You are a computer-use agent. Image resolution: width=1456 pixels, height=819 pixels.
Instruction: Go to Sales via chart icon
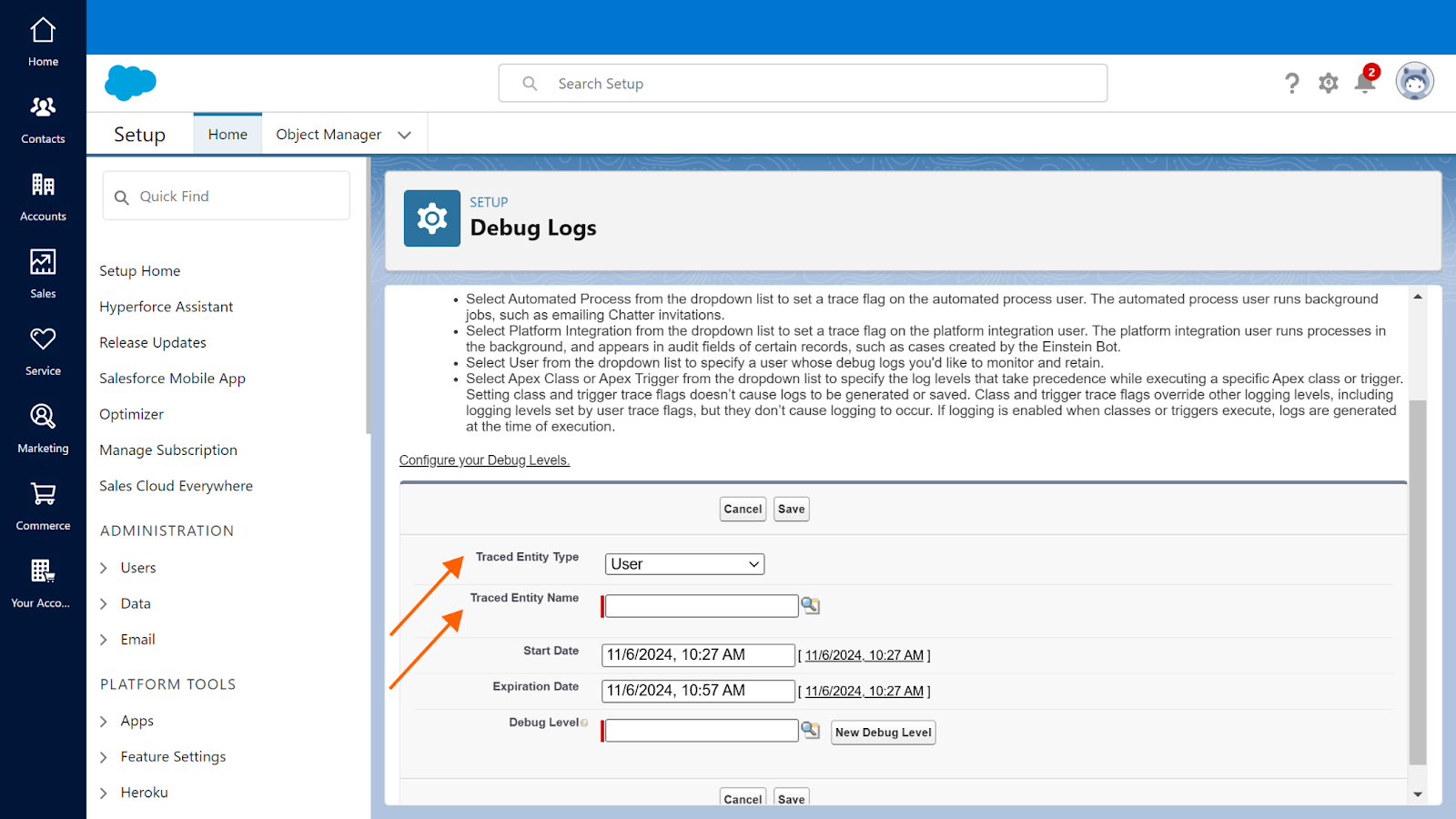pos(43,274)
